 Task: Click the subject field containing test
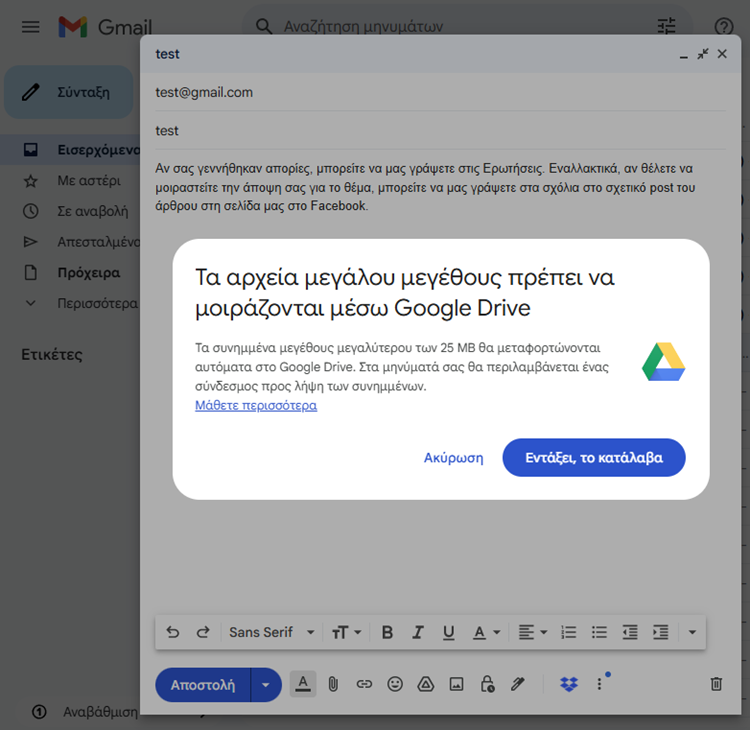click(440, 131)
